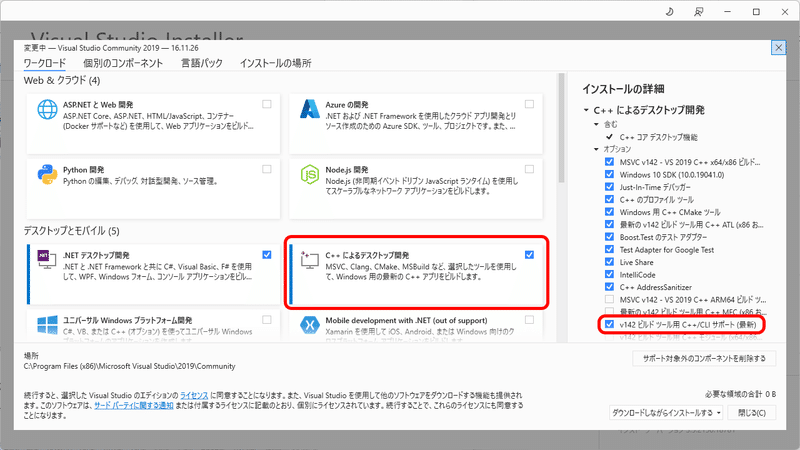Uncheck MSVC v142 x64/x86 build tools option
The width and height of the screenshot is (800, 450).
609,162
